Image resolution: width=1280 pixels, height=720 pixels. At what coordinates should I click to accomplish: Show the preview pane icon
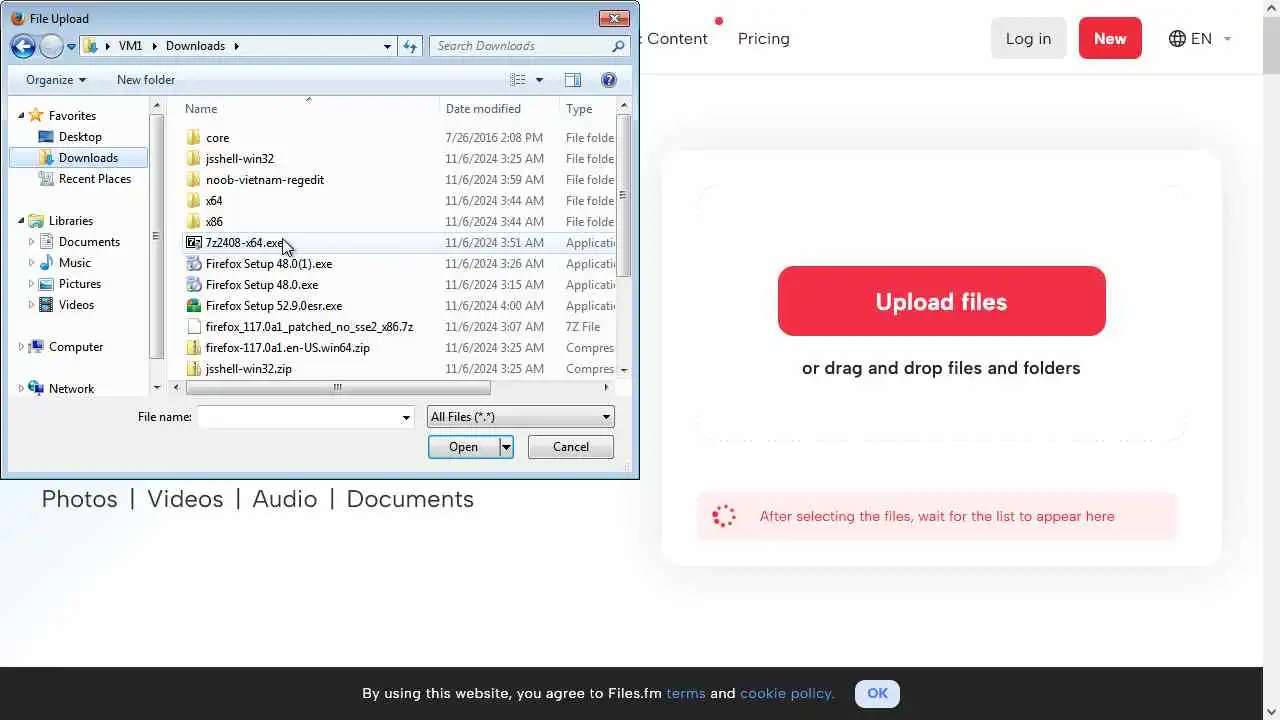pos(573,80)
